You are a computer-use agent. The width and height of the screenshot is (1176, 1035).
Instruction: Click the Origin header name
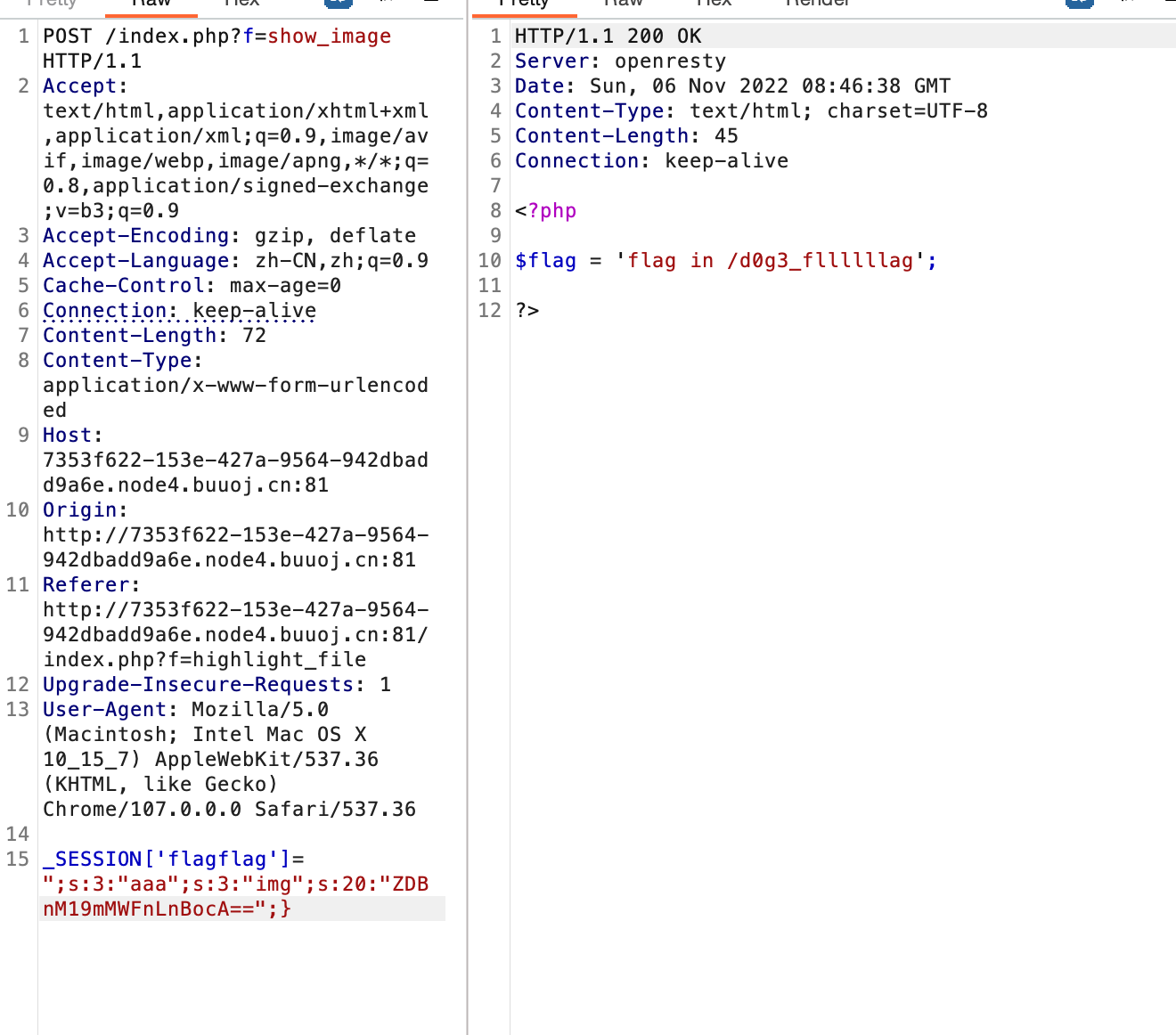pyautogui.click(x=80, y=510)
